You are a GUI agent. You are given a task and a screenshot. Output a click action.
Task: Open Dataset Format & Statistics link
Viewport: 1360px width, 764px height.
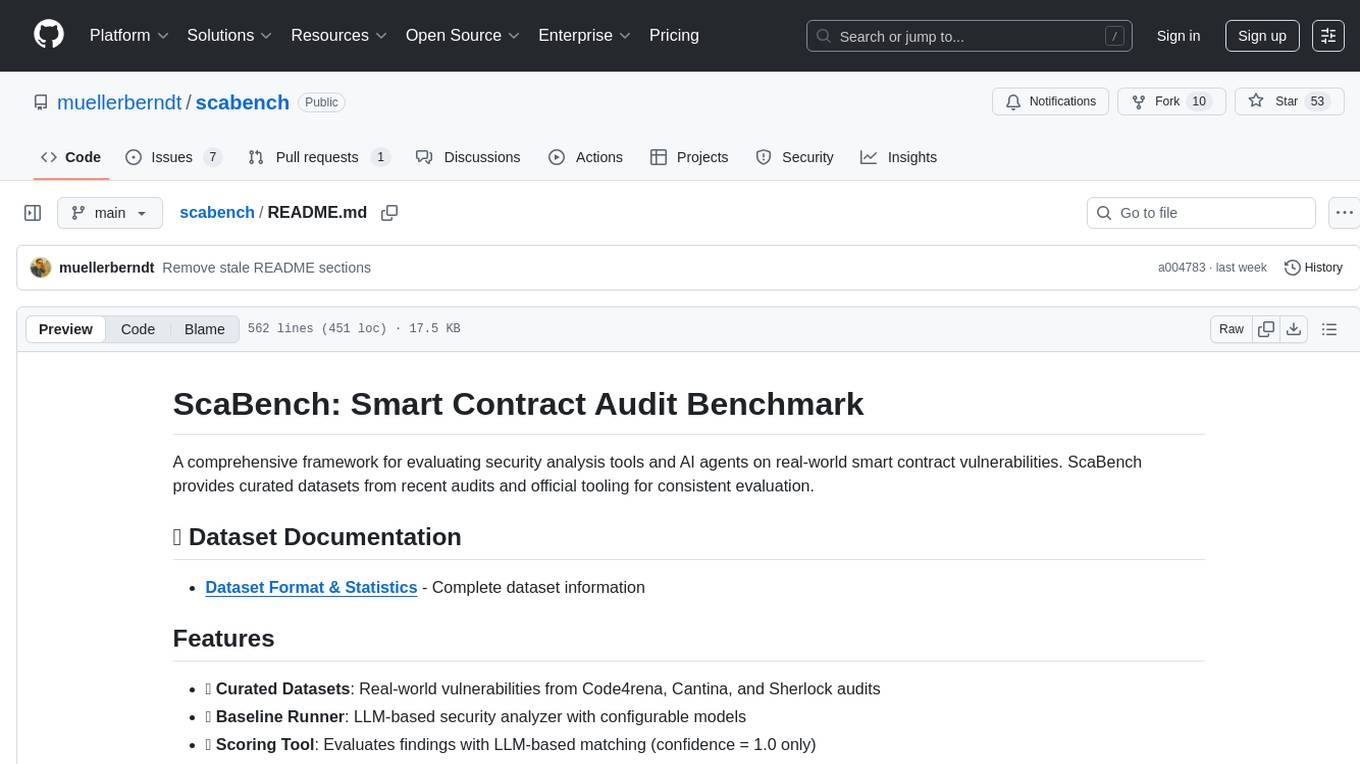[311, 587]
